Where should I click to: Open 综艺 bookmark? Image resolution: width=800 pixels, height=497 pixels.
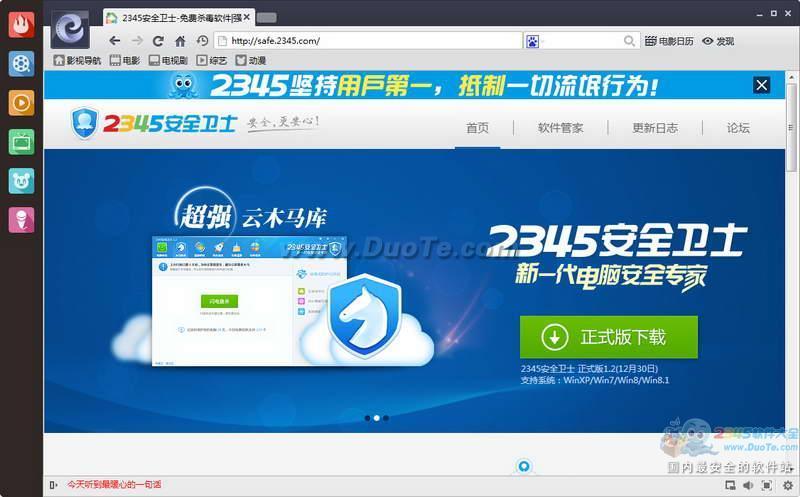[212, 60]
